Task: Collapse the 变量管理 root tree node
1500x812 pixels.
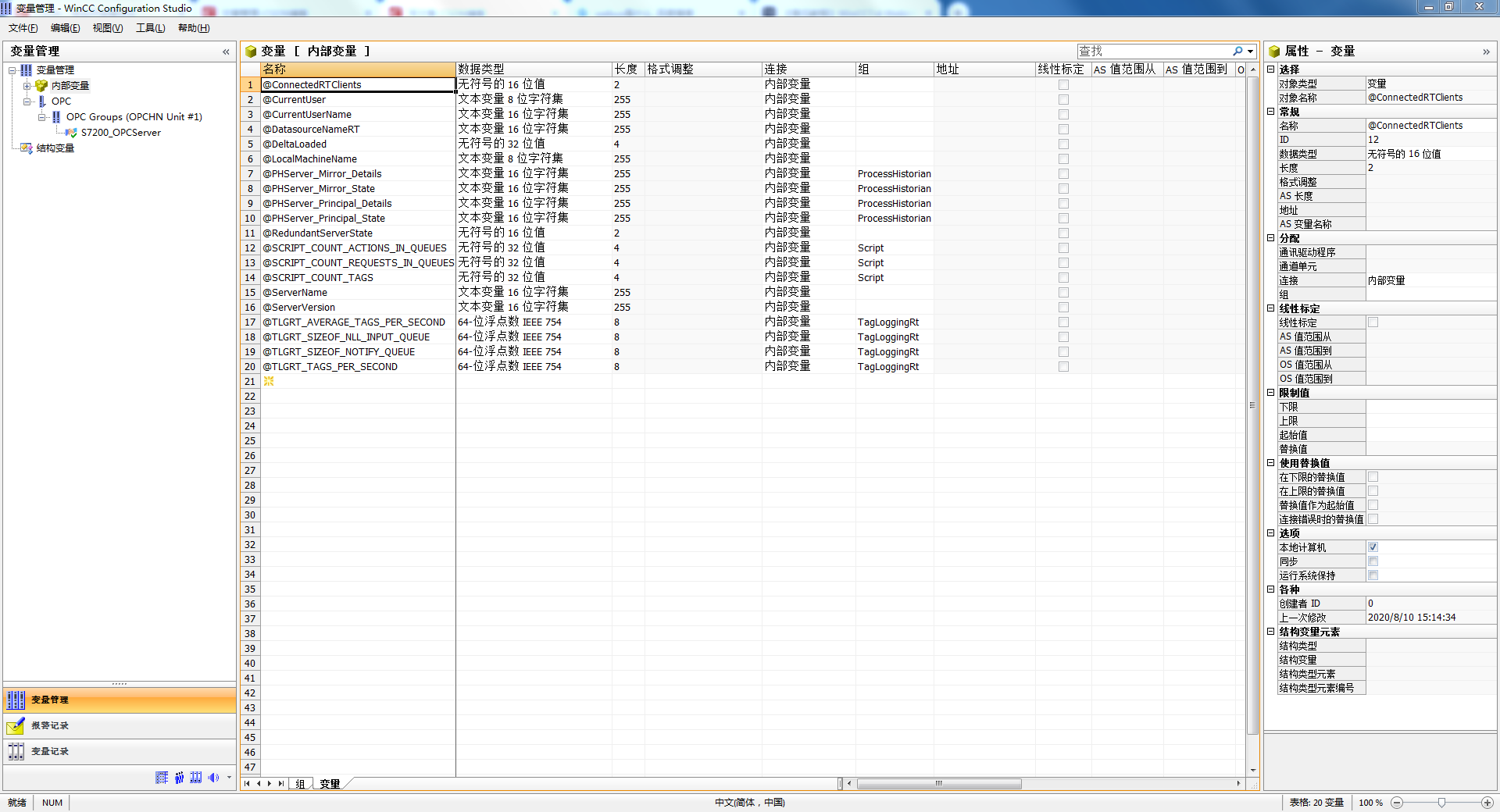Action: coord(12,70)
